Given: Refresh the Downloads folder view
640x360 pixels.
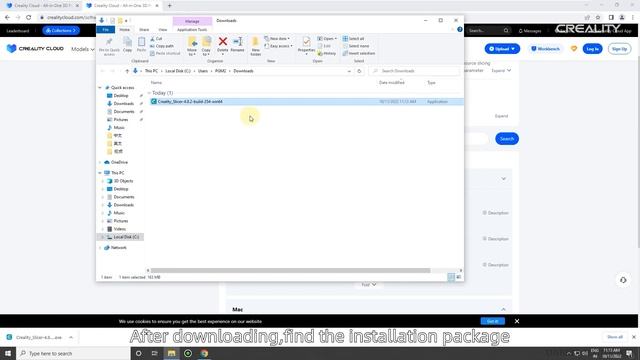Looking at the screenshot, I should (x=359, y=71).
